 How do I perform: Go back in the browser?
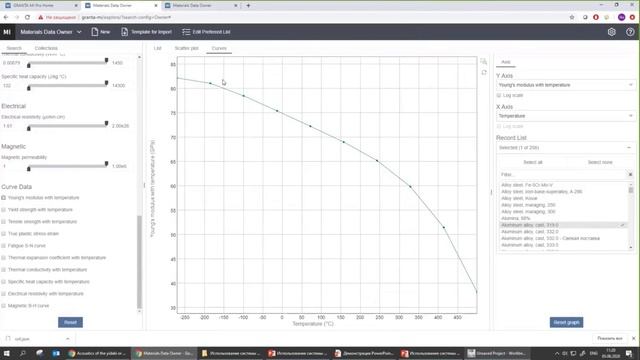tap(6, 17)
